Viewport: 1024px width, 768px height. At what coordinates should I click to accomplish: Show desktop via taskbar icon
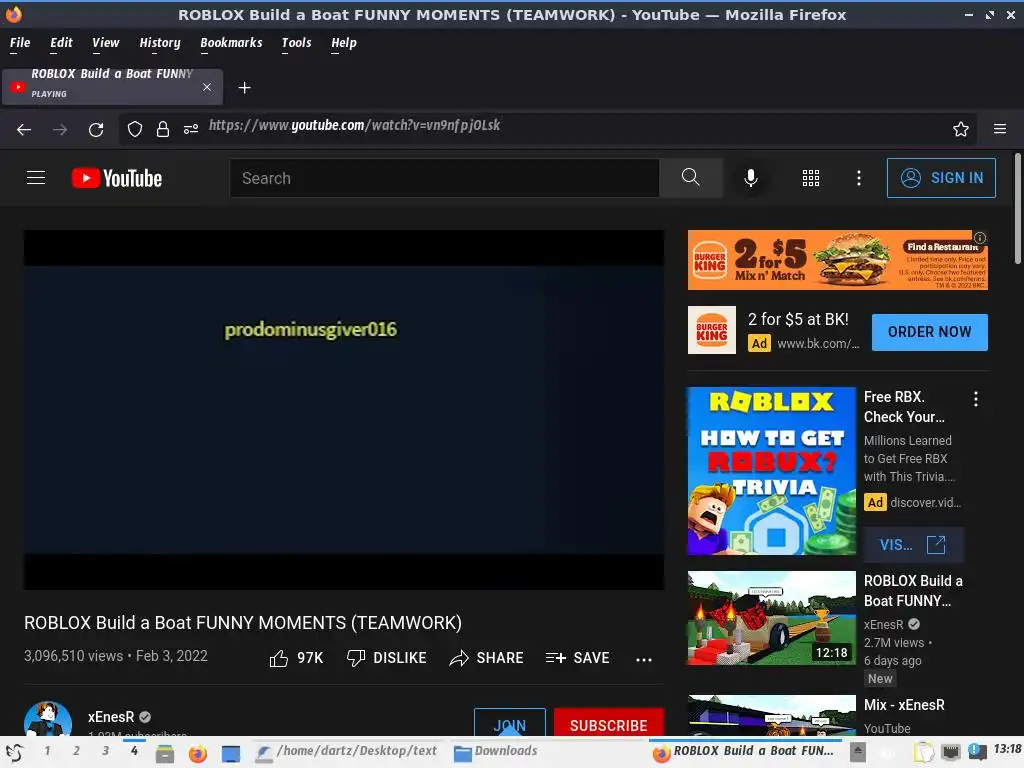coord(231,753)
